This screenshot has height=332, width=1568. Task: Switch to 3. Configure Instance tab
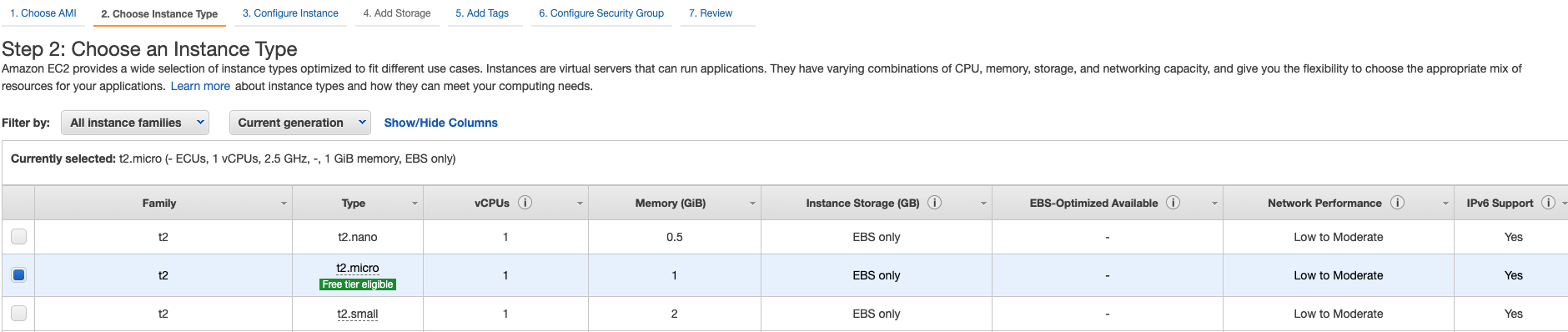coord(290,13)
